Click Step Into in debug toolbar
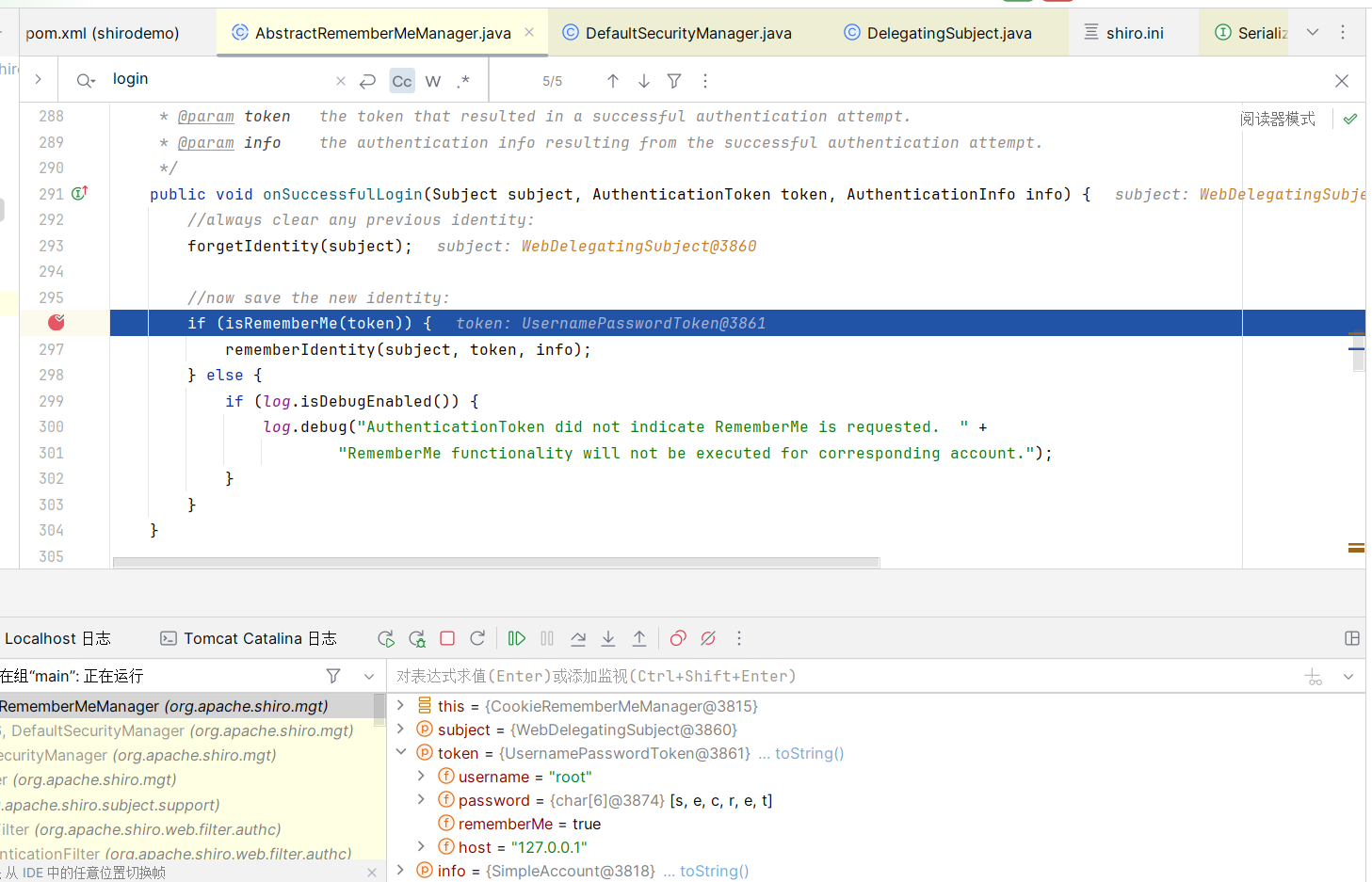Image resolution: width=1372 pixels, height=882 pixels. (608, 638)
